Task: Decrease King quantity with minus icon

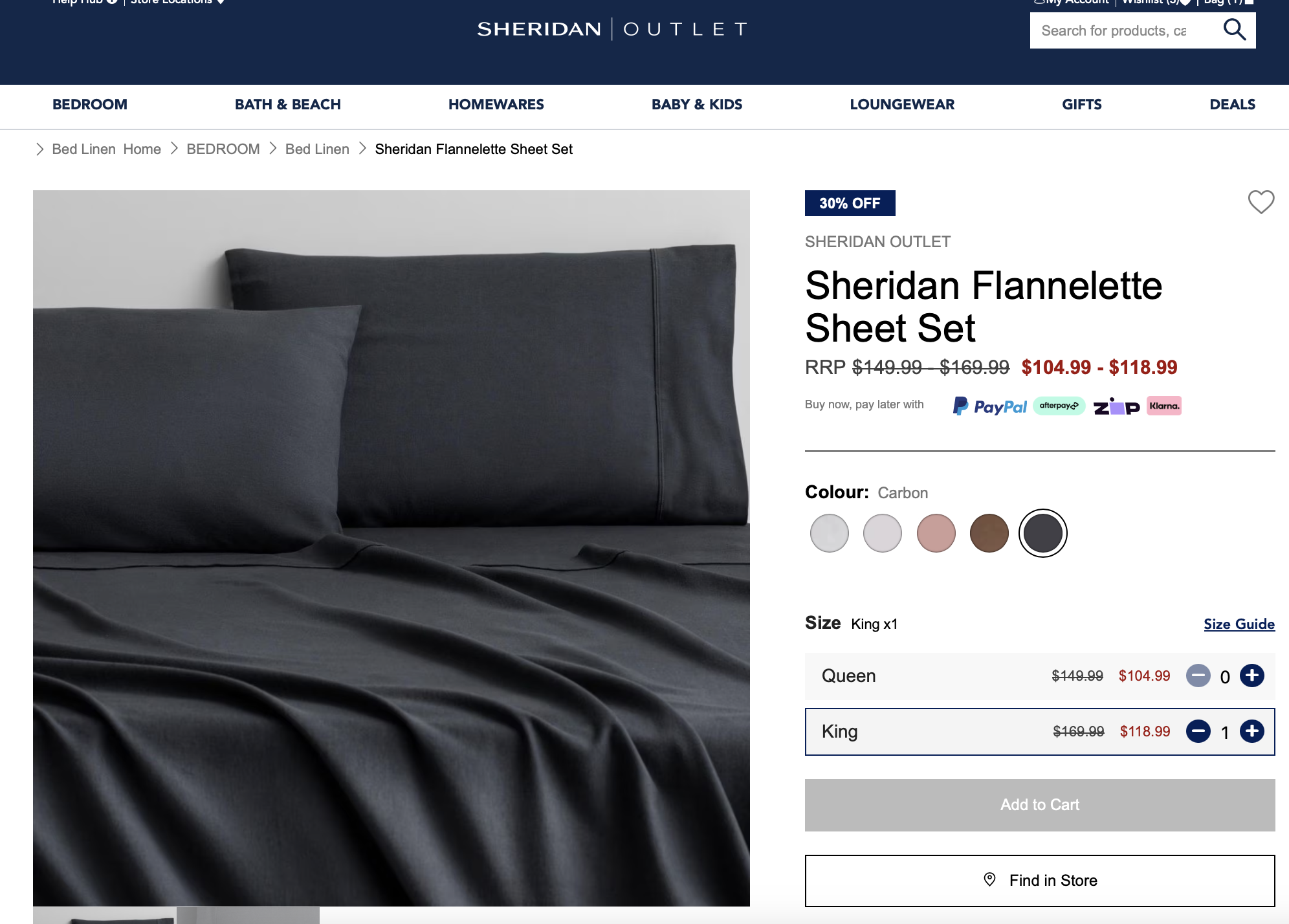Action: click(x=1198, y=731)
